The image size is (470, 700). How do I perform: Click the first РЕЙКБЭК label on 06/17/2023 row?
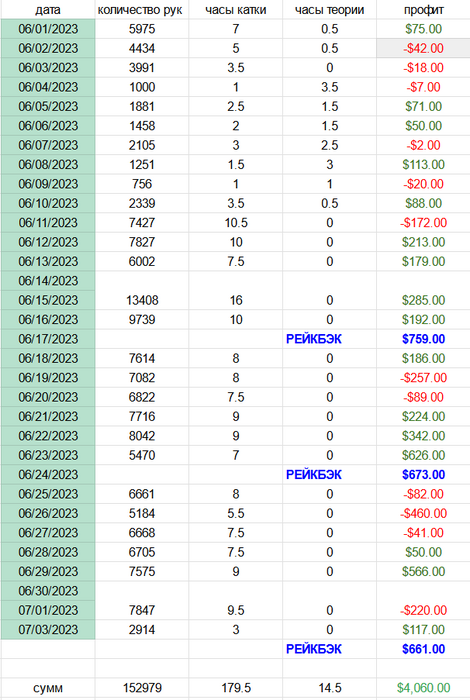(x=314, y=339)
